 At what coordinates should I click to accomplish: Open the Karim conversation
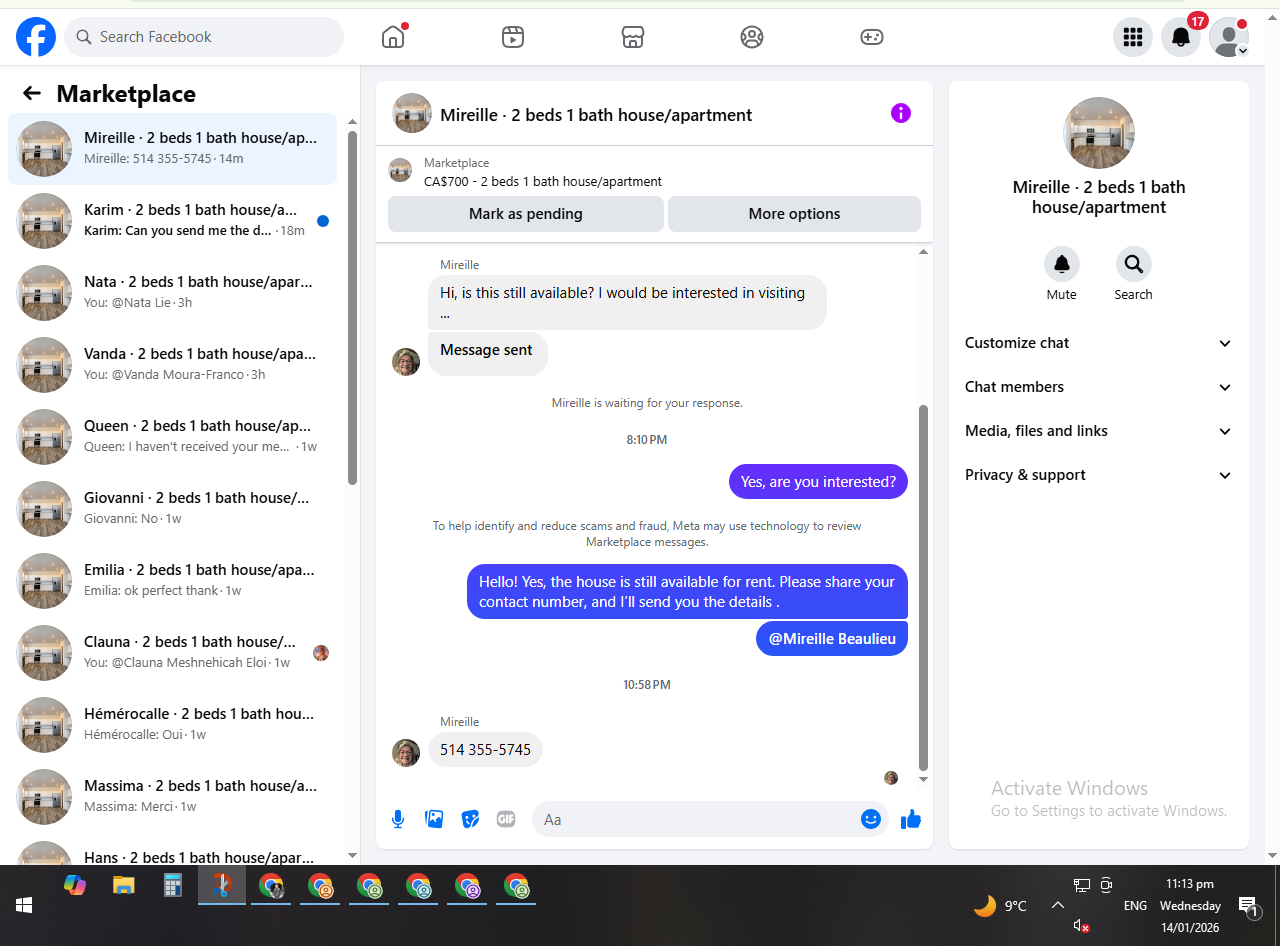(x=172, y=221)
